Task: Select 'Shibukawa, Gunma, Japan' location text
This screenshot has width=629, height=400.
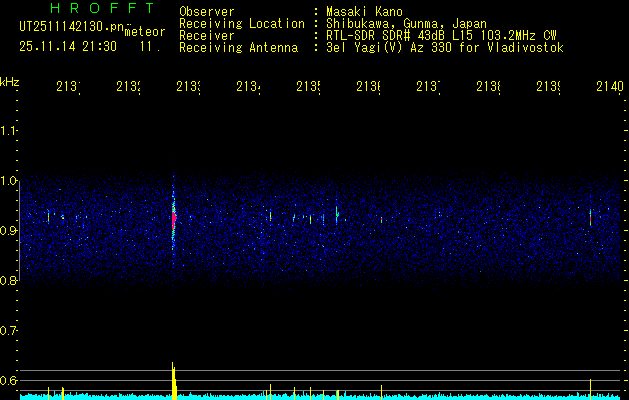Action: coord(406,24)
